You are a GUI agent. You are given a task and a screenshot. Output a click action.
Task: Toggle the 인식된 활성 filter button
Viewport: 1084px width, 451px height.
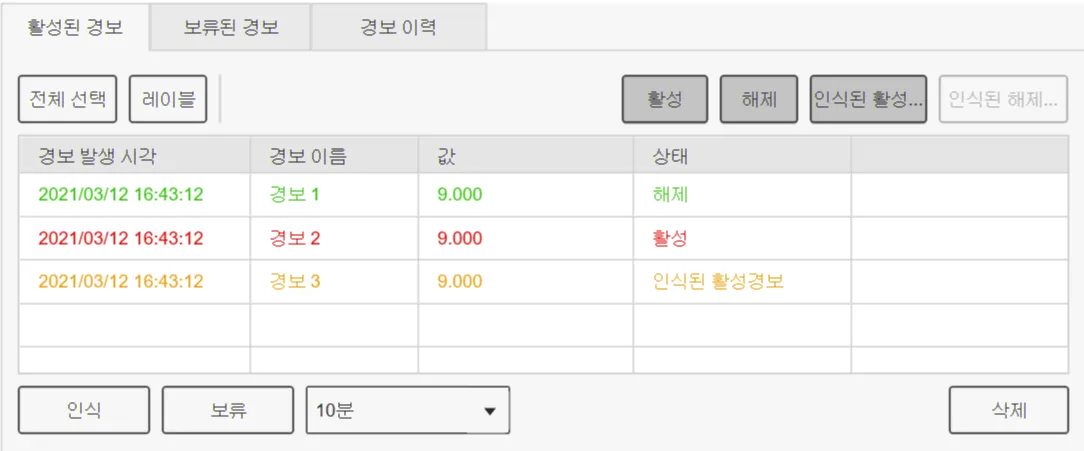point(868,100)
